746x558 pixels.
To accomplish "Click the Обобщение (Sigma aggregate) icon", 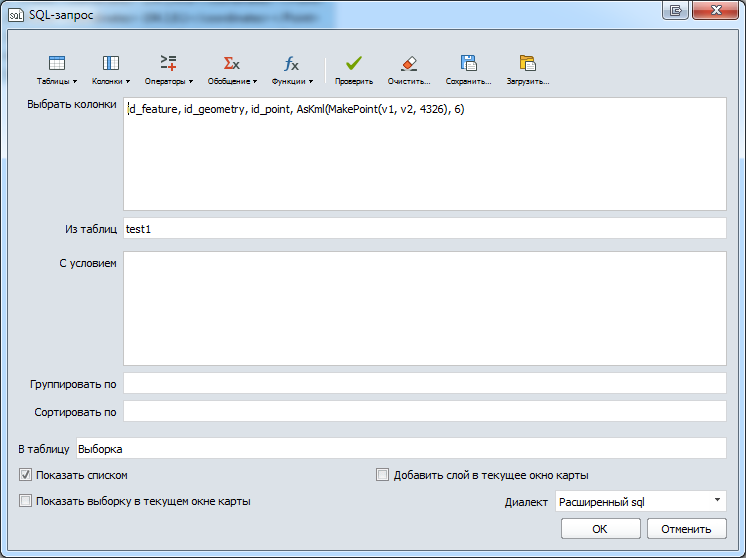I will [231, 64].
